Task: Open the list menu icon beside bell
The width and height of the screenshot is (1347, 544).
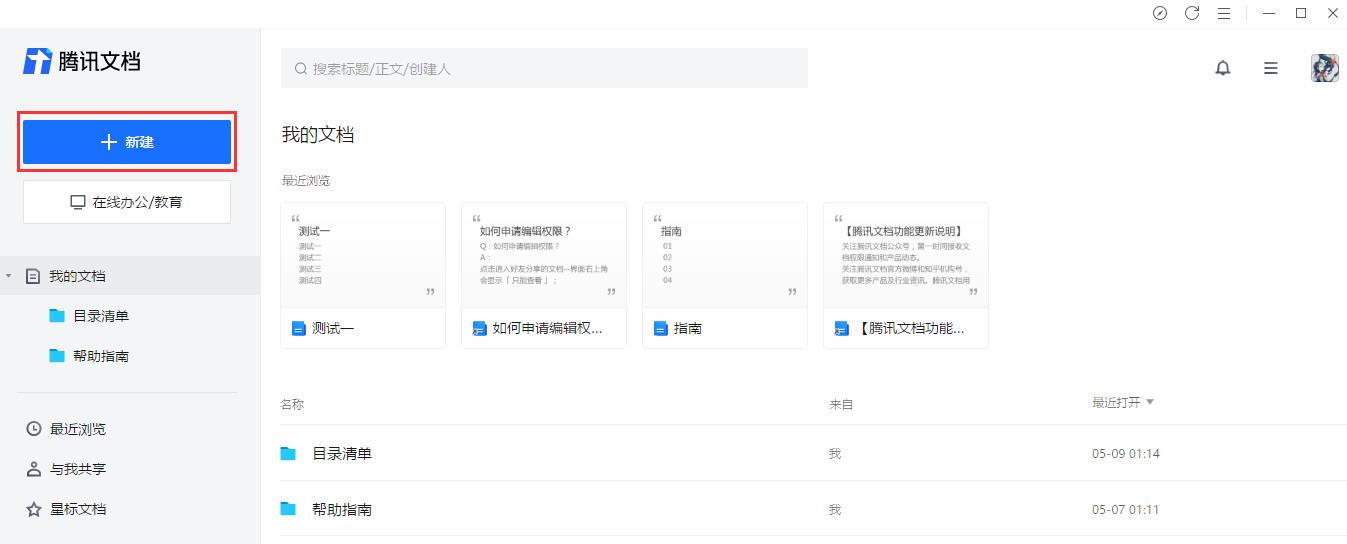Action: pyautogui.click(x=1271, y=68)
